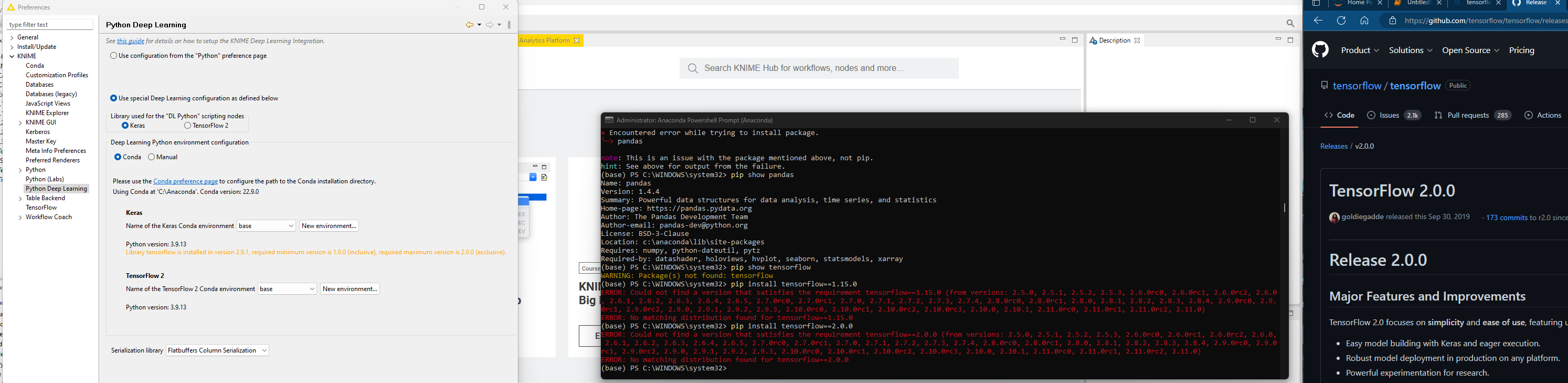The width and height of the screenshot is (1568, 383).
Task: Maximize the Description panel
Action: [1290, 39]
